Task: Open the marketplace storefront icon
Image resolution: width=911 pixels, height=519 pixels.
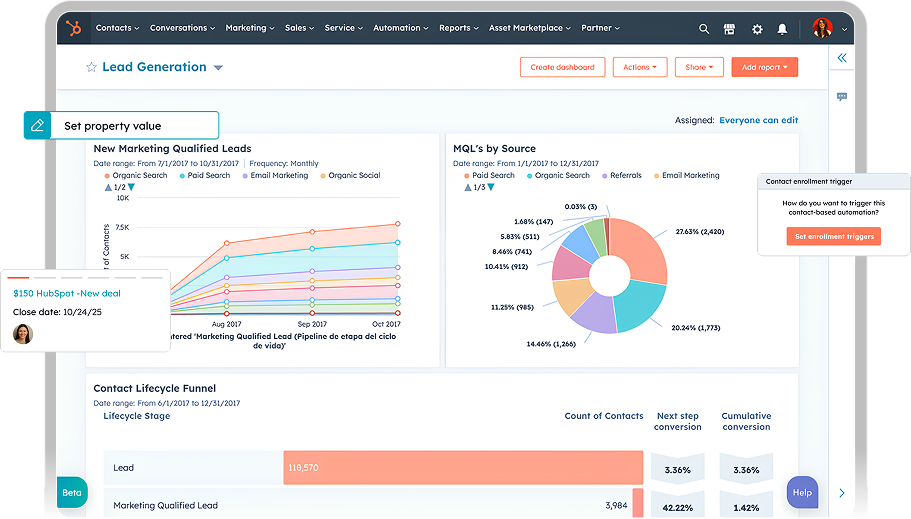Action: click(x=730, y=29)
